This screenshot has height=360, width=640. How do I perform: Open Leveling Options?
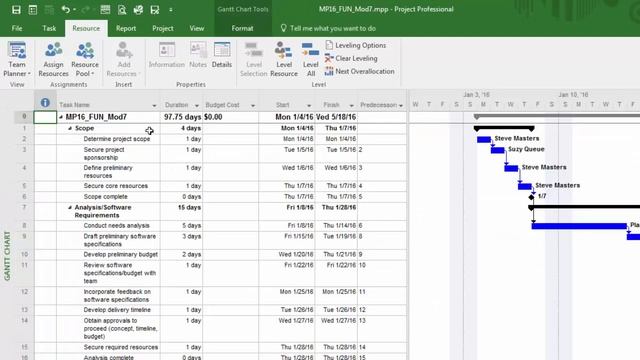point(356,45)
